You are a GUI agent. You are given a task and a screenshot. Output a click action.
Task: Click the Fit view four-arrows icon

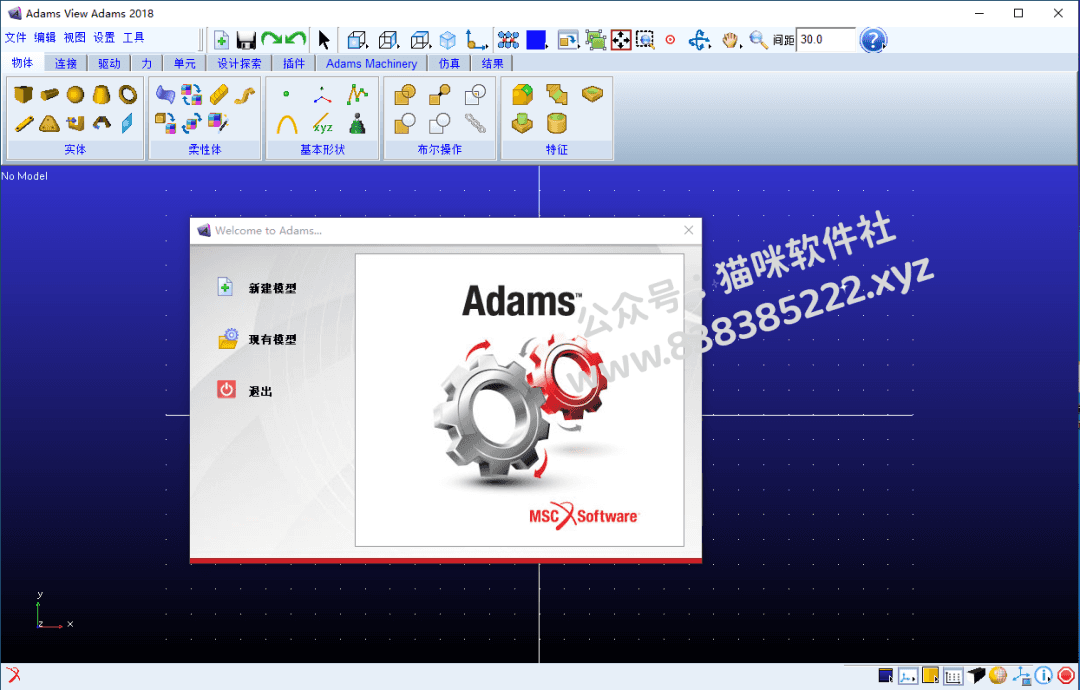621,40
